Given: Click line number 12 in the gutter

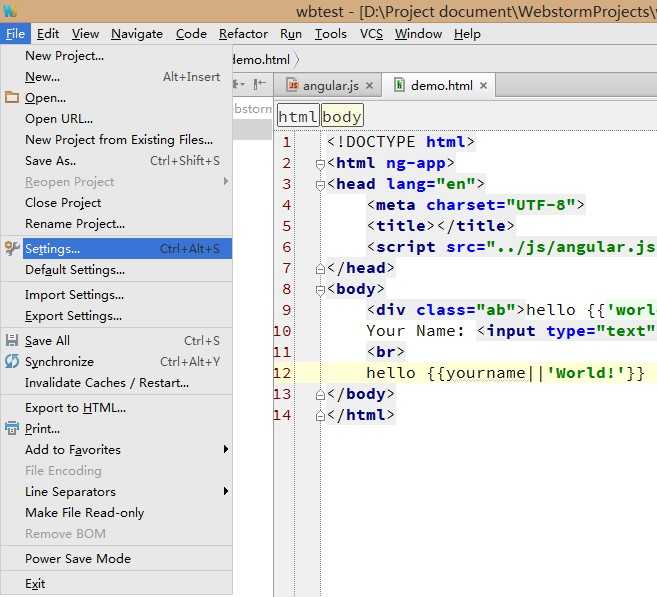Looking at the screenshot, I should [x=282, y=373].
